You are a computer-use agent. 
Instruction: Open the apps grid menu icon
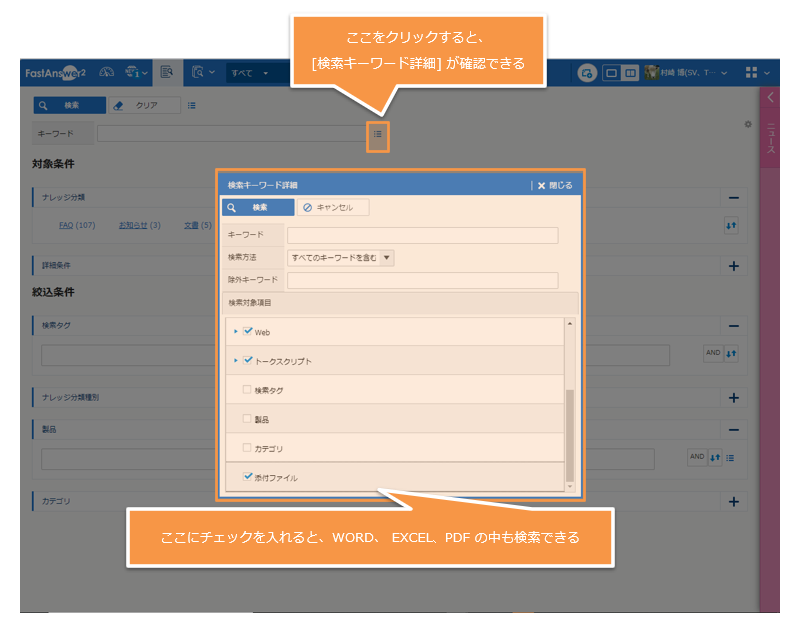click(x=751, y=73)
